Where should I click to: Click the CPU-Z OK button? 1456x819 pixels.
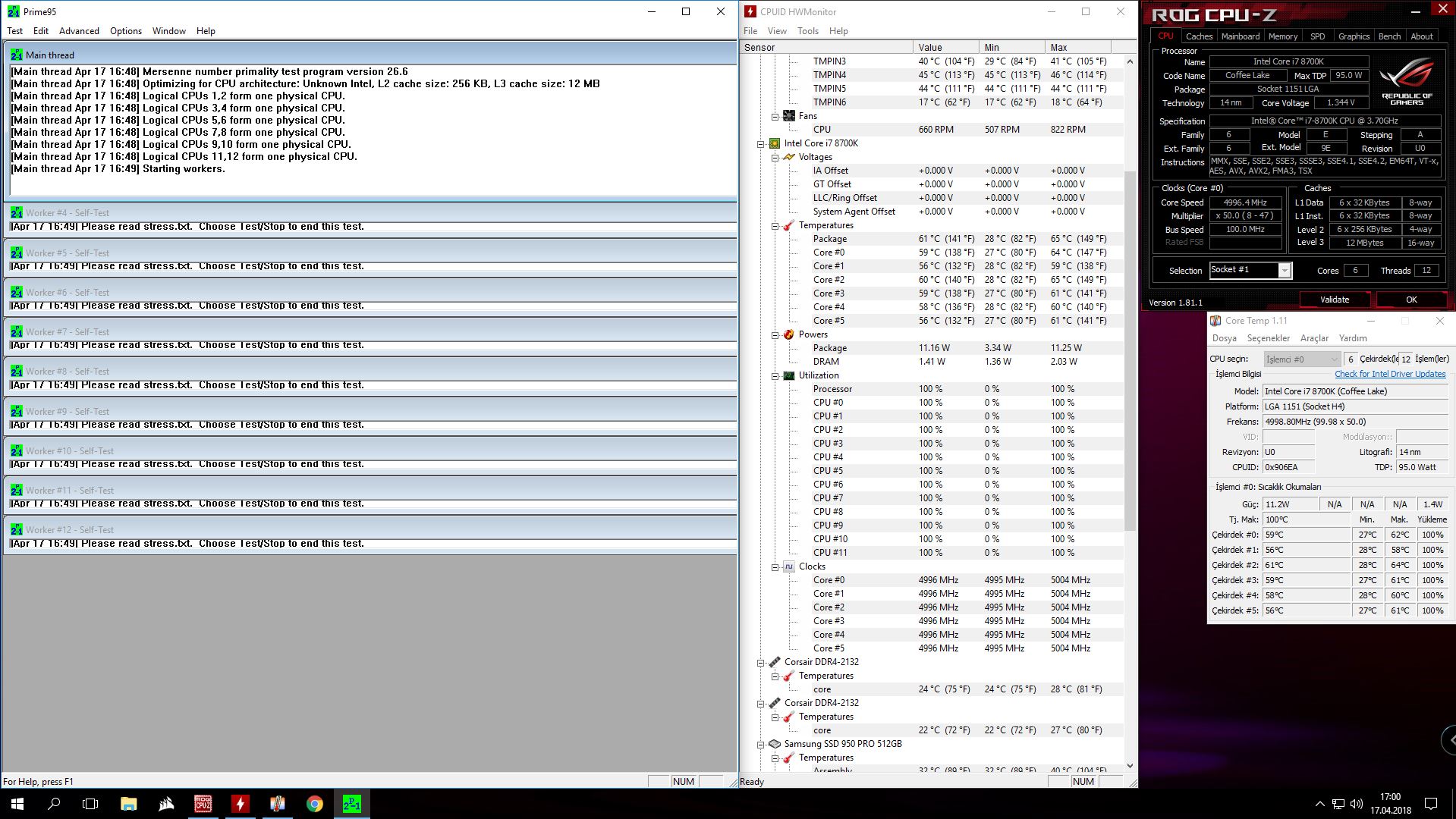(x=1411, y=300)
